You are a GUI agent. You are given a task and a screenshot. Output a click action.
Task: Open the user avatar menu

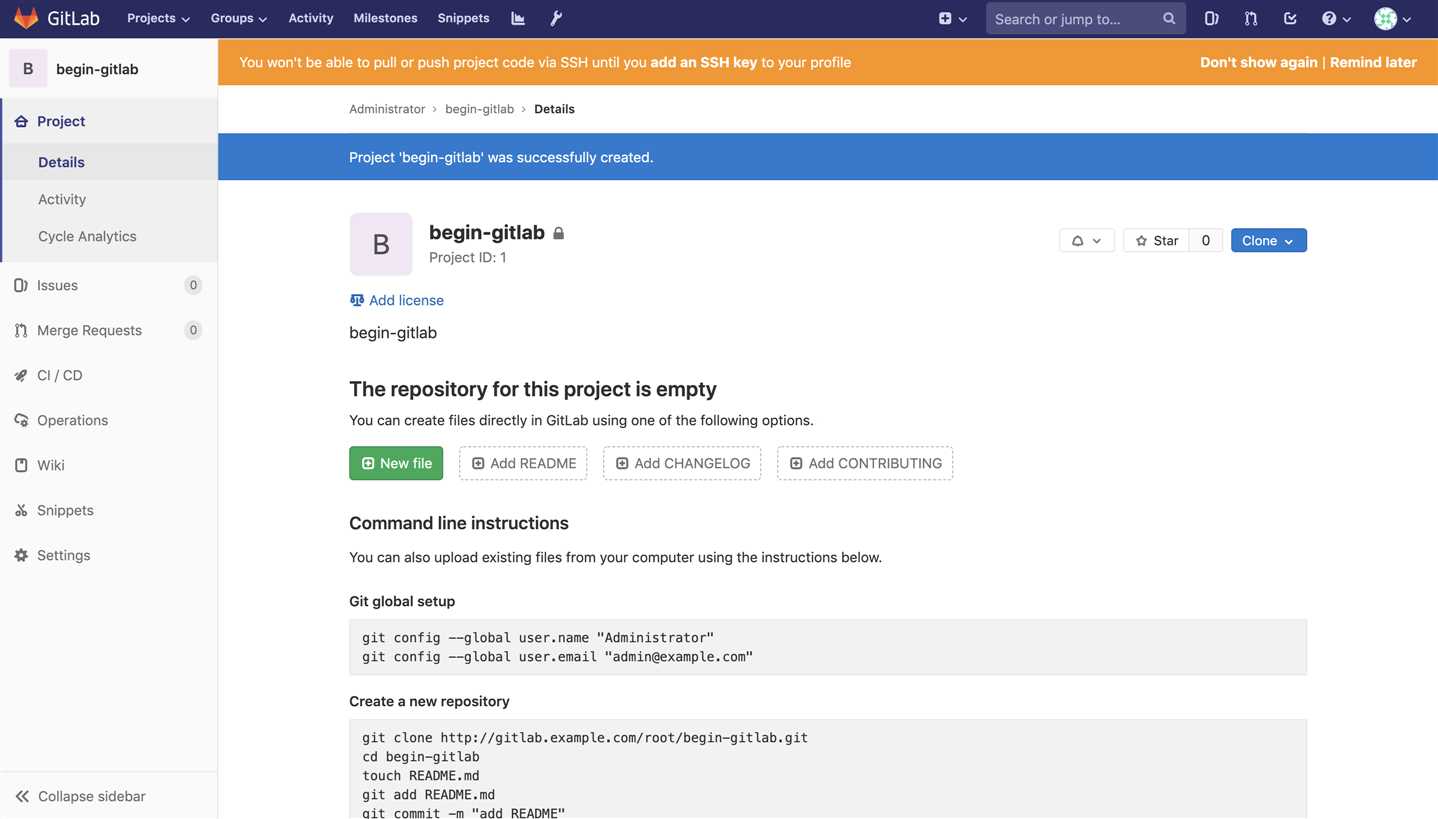pos(1392,18)
